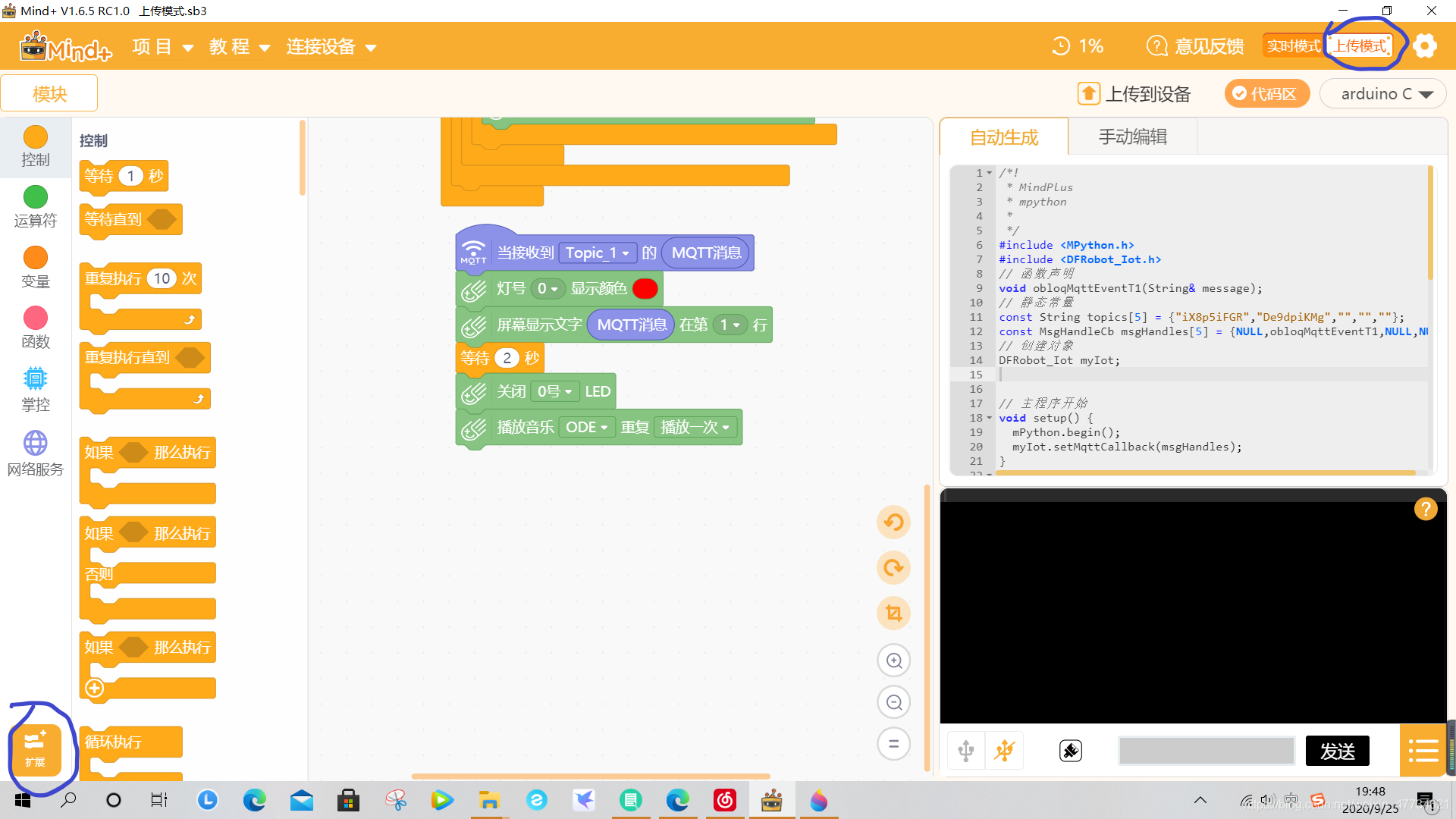Screen dimensions: 1456x819
Task: Open the settings gear
Action: pyautogui.click(x=1425, y=46)
